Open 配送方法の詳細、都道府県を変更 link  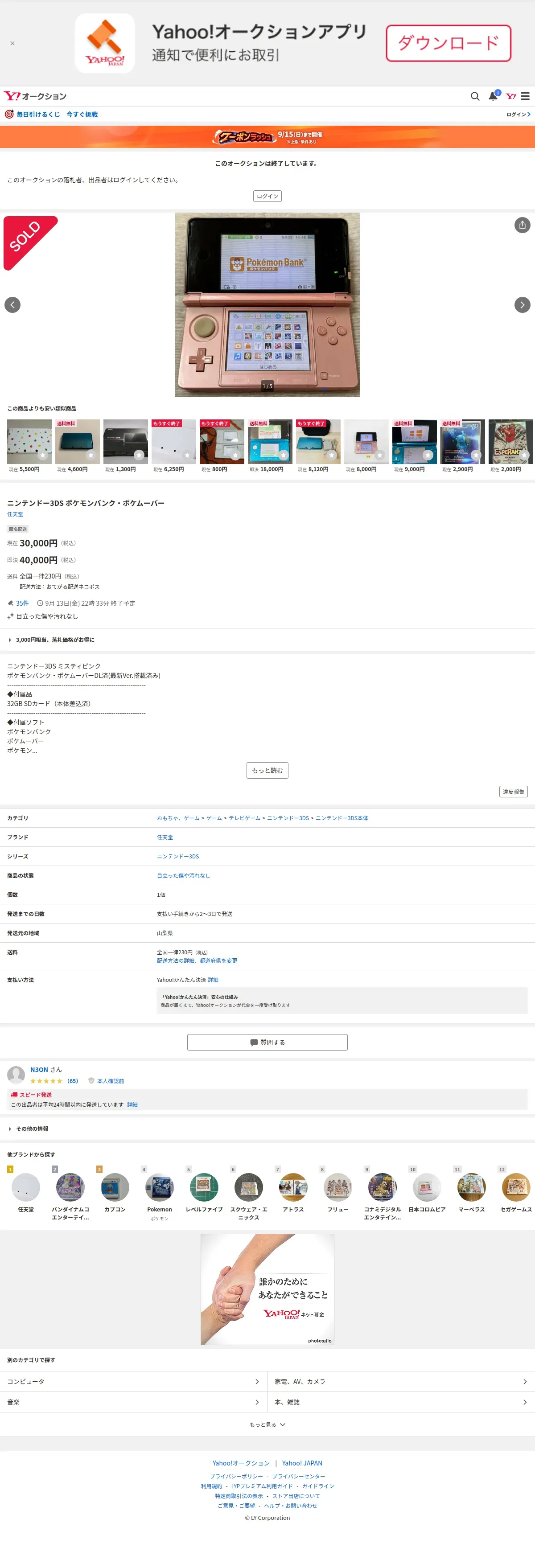[x=197, y=961]
